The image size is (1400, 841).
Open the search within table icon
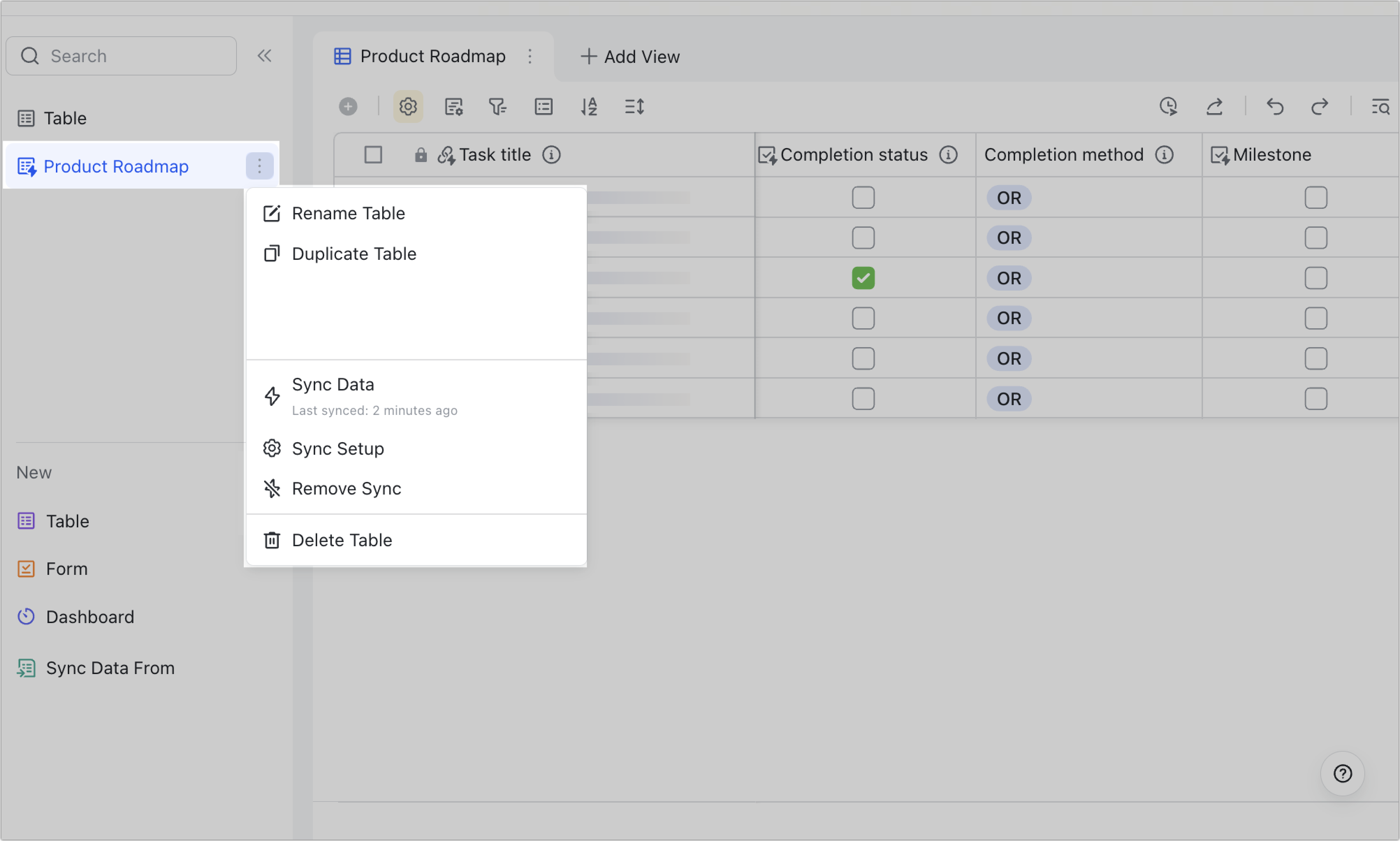(x=1381, y=107)
